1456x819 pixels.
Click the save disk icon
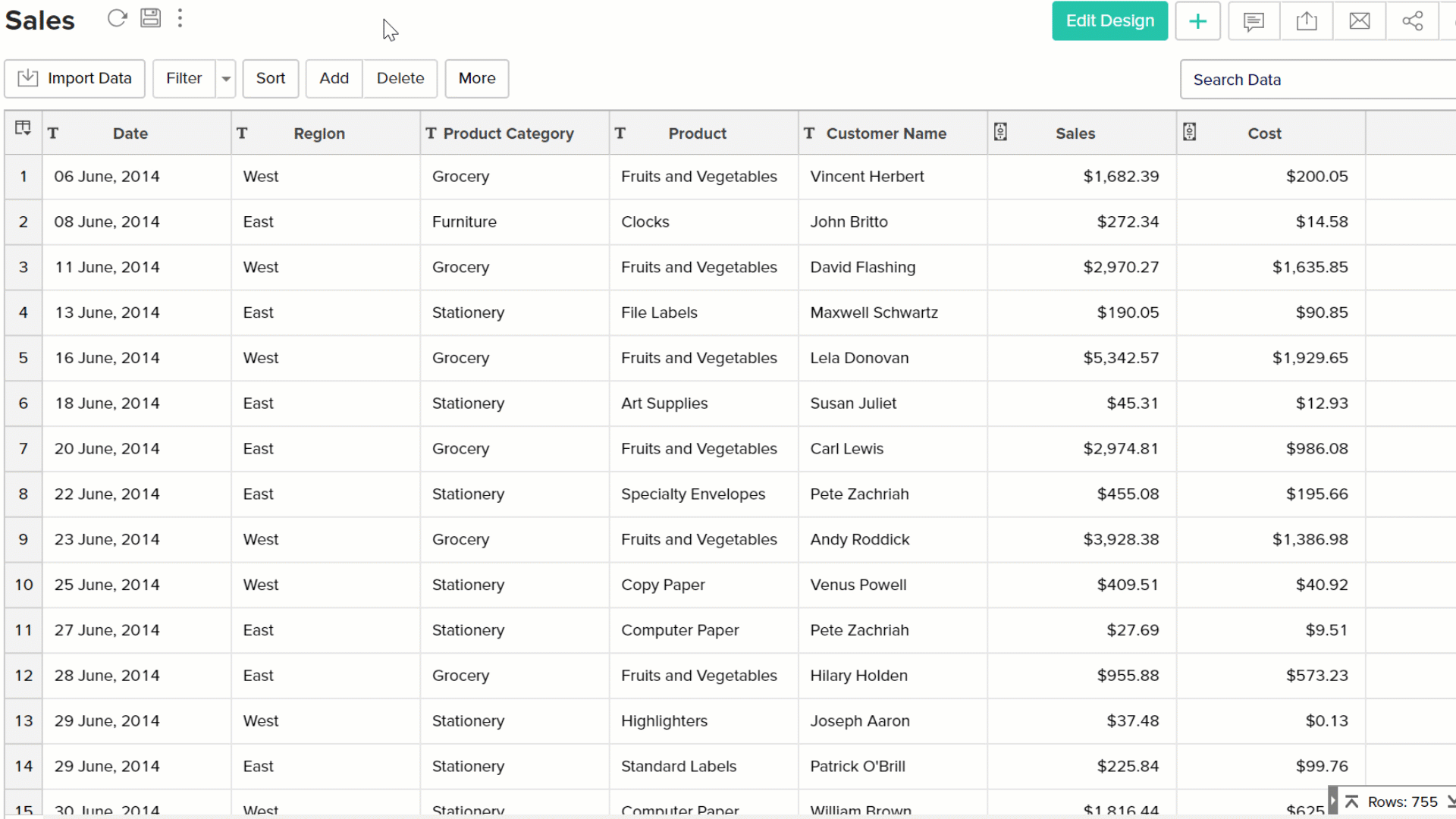point(150,18)
